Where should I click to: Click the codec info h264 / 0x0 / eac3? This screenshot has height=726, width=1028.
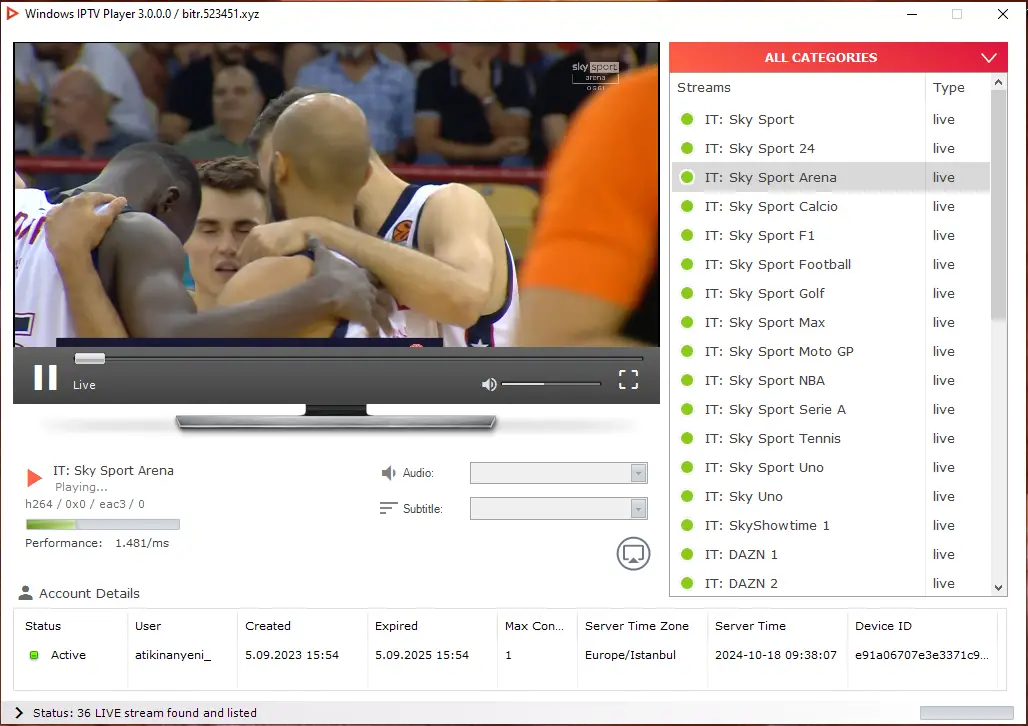tap(85, 504)
